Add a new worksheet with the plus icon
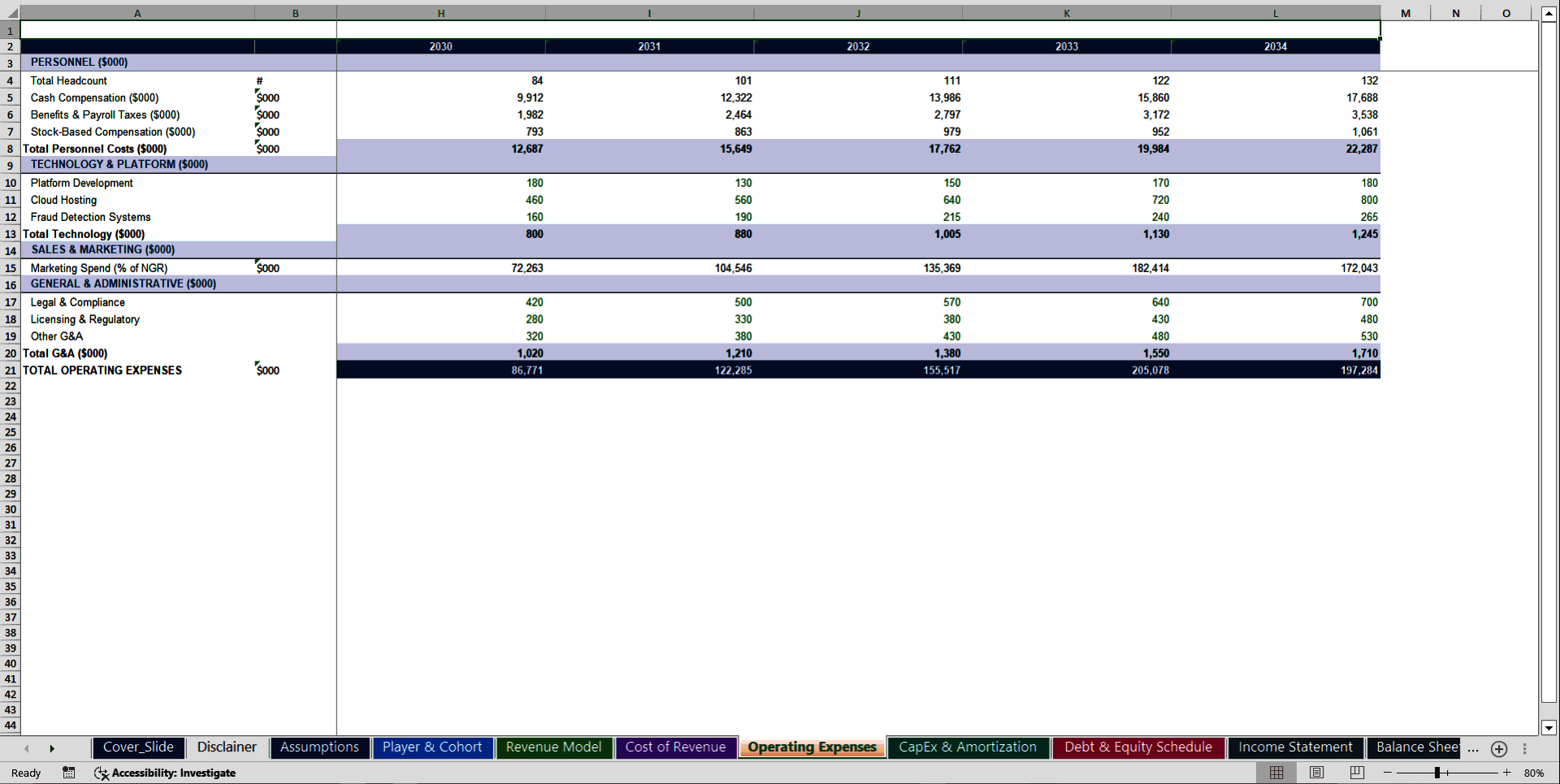This screenshot has height=784, width=1560. point(1499,748)
